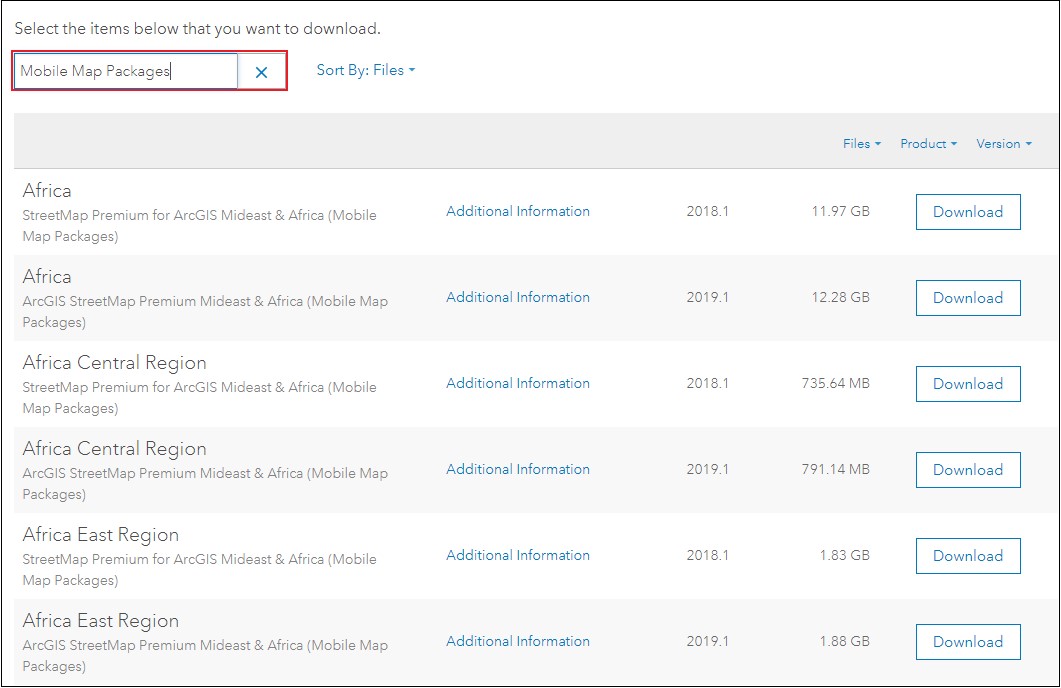1061x688 pixels.
Task: Click the ArcGIS StreetMap Premium description in the 12.28 GB row
Action: pyautogui.click(x=205, y=311)
